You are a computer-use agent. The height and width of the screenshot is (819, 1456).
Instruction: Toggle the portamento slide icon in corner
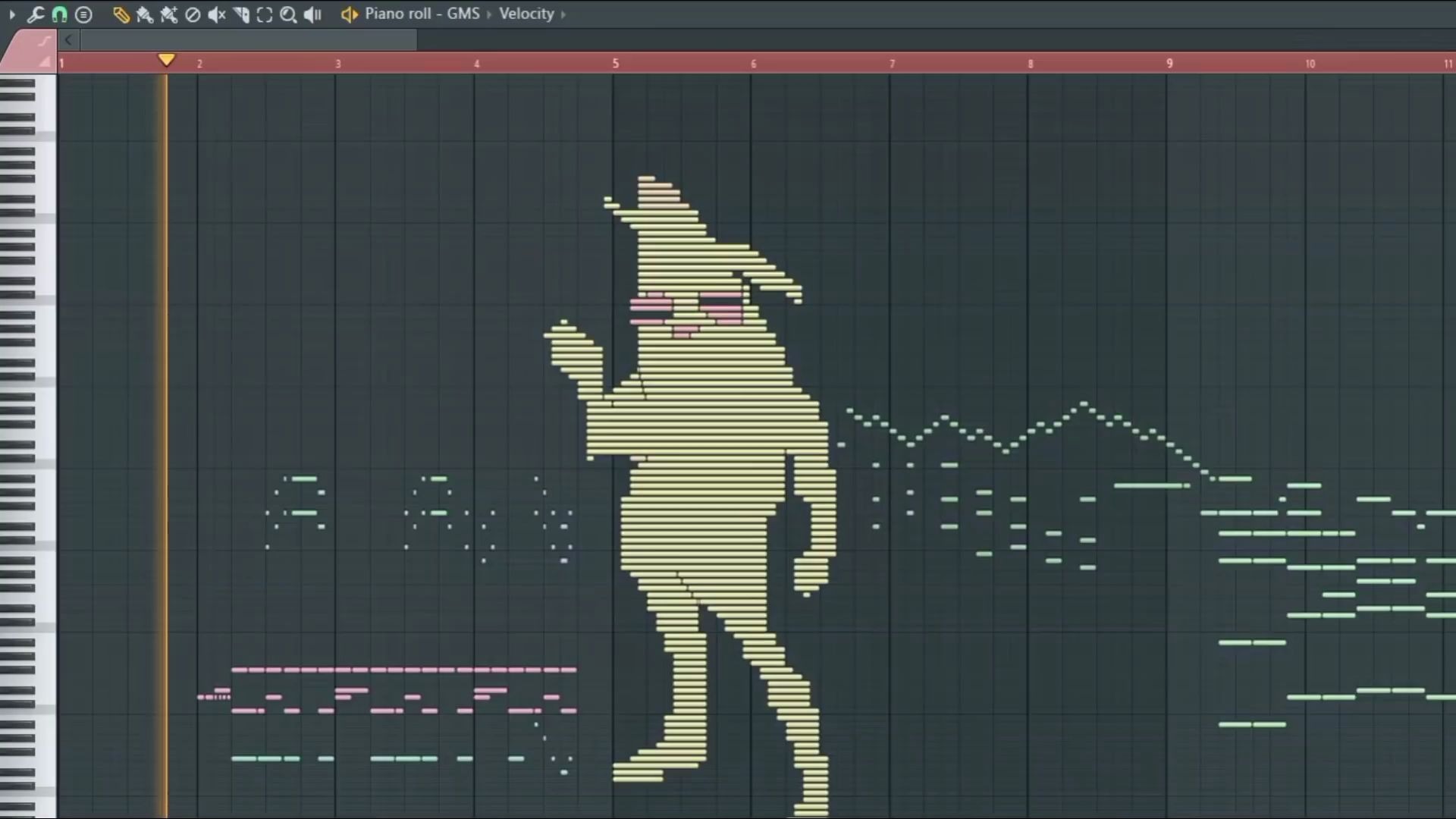45,40
